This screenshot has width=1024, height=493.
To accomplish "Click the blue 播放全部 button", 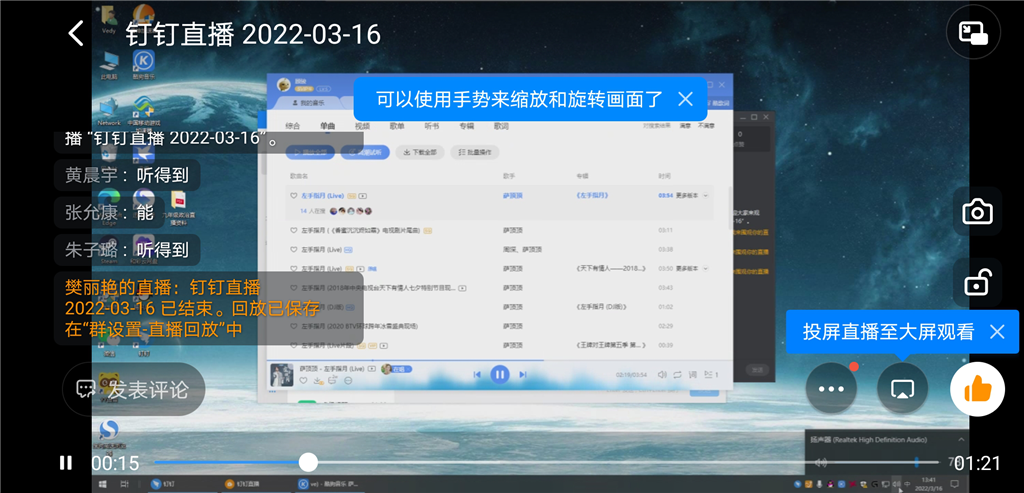I will (310, 152).
